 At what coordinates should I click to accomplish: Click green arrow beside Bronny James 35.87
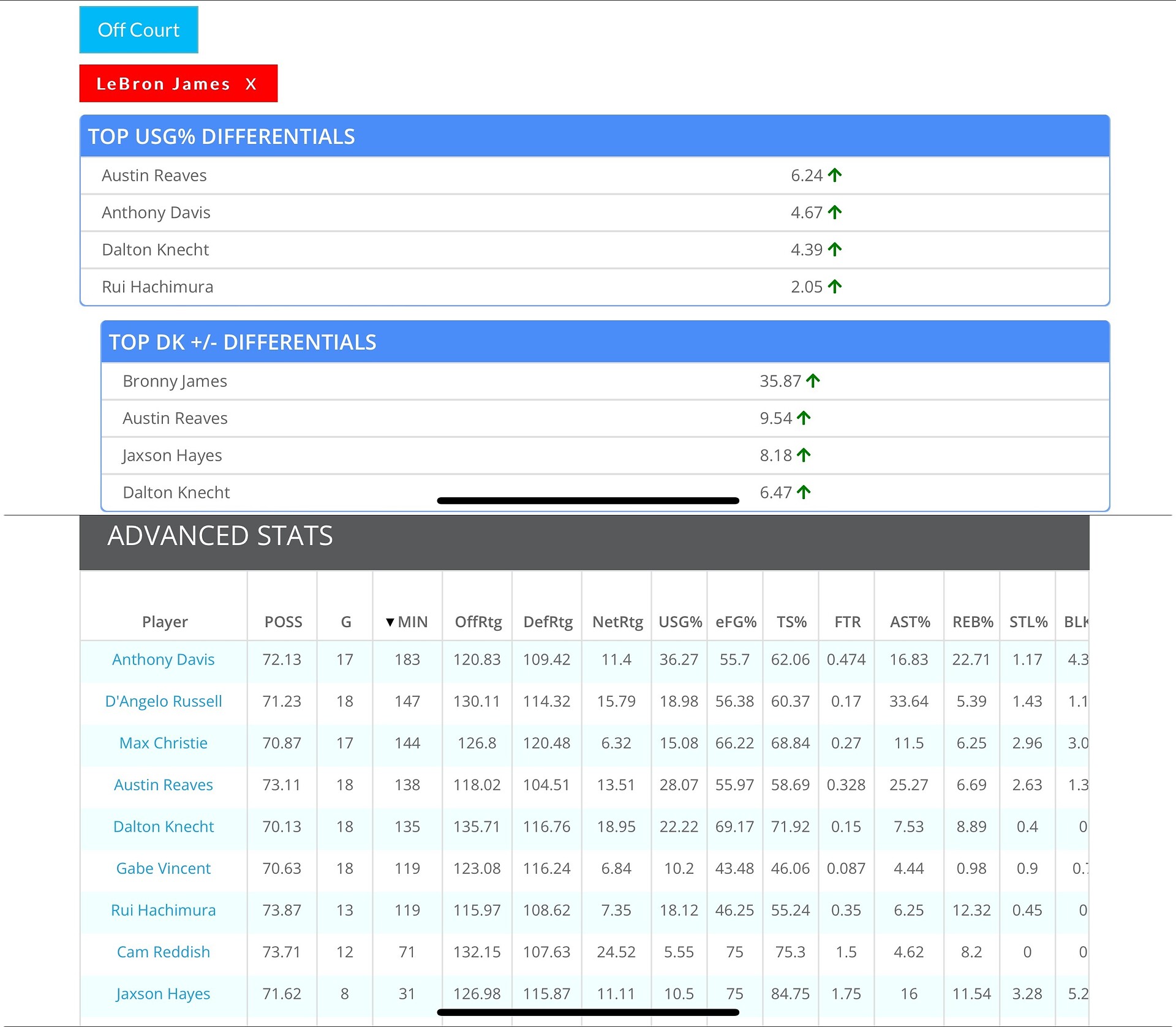[813, 381]
